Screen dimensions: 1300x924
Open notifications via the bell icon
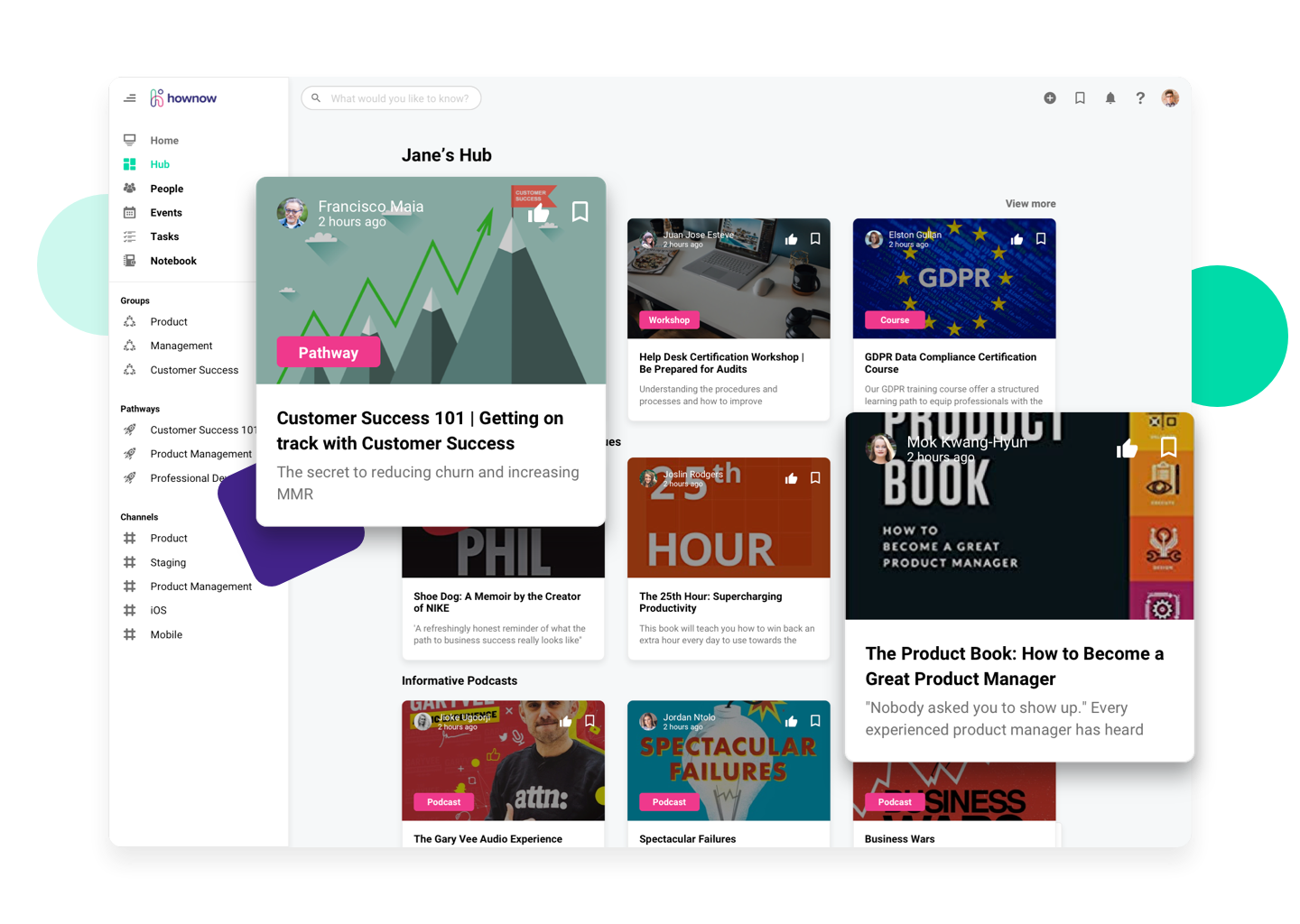(x=1110, y=97)
